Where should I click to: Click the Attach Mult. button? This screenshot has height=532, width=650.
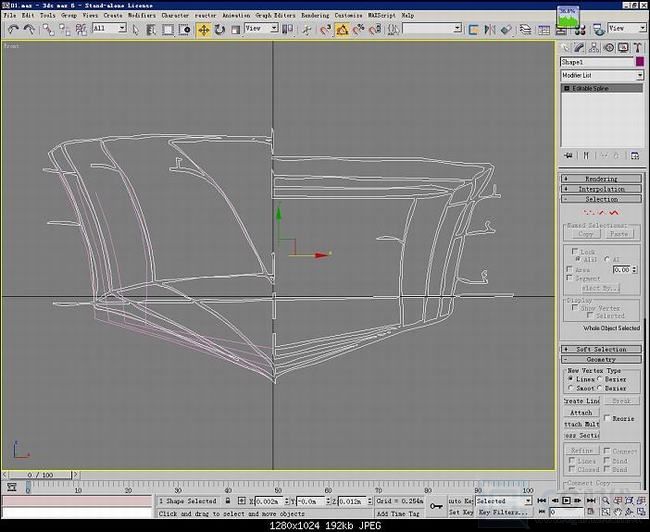pyautogui.click(x=581, y=424)
